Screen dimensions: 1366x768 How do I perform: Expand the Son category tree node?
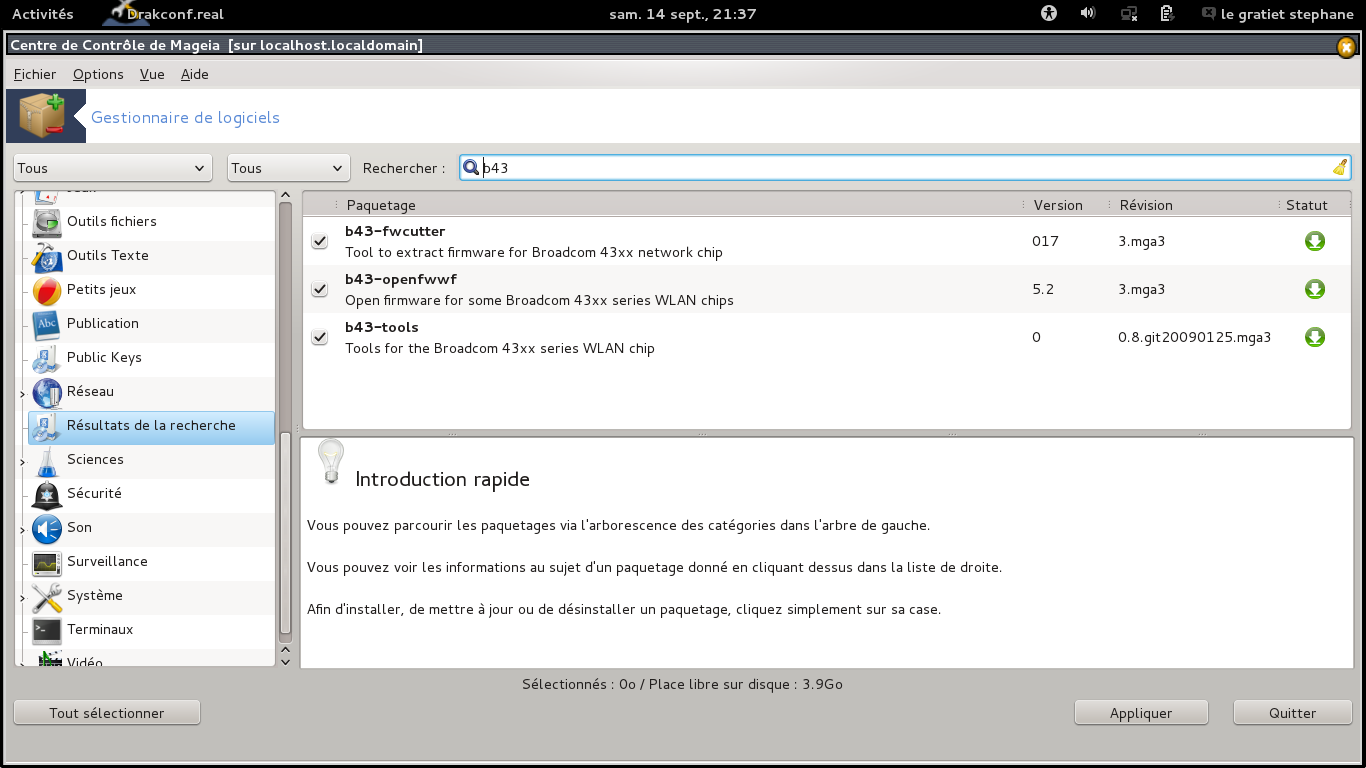pyautogui.click(x=22, y=530)
